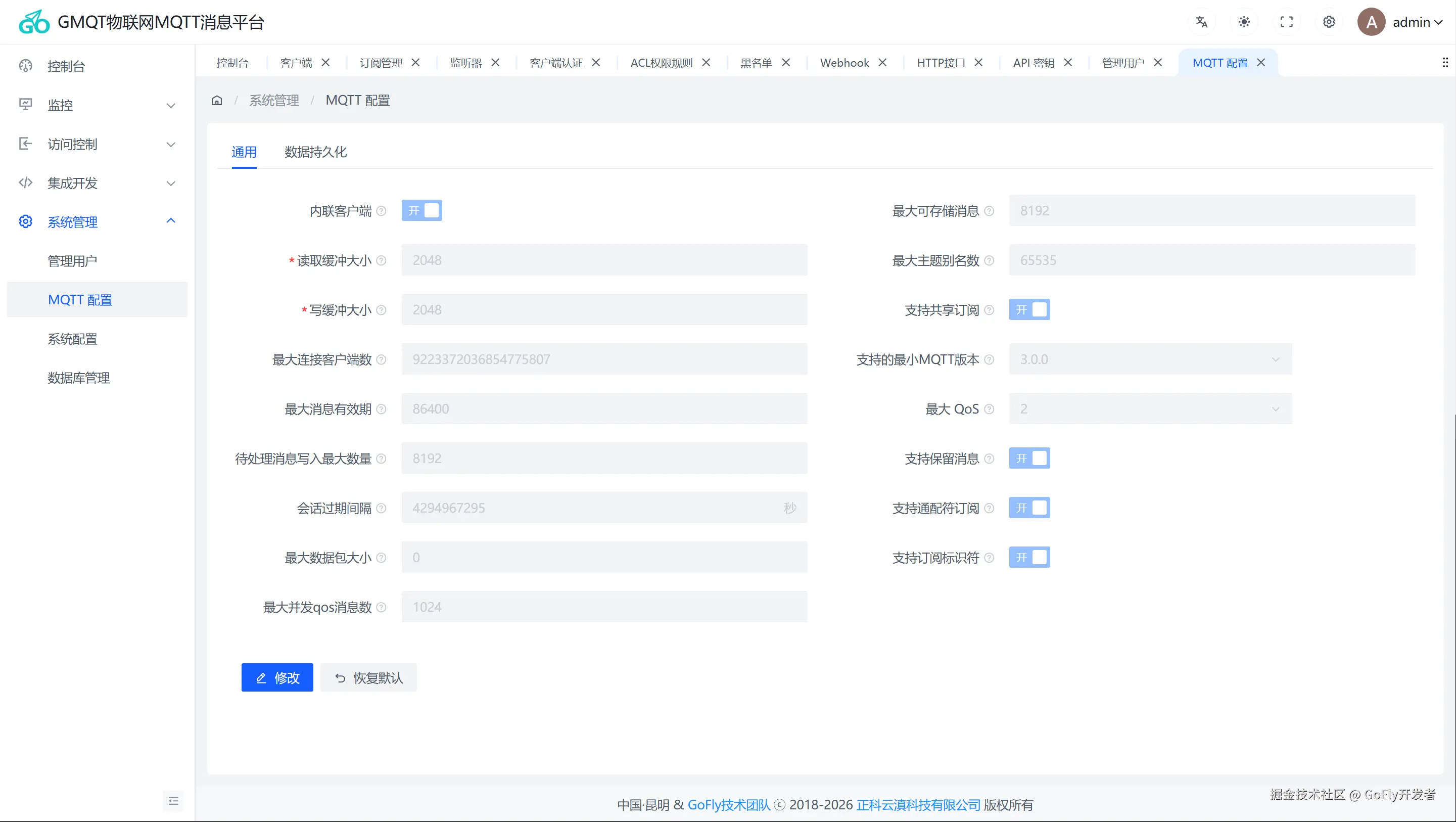Viewport: 1456px width, 822px height.
Task: Switch to the 数据持久化 tab
Action: (315, 152)
